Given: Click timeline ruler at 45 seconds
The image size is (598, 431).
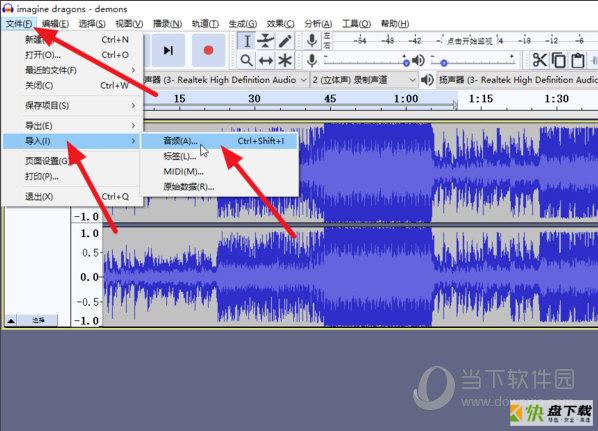Looking at the screenshot, I should 330,100.
